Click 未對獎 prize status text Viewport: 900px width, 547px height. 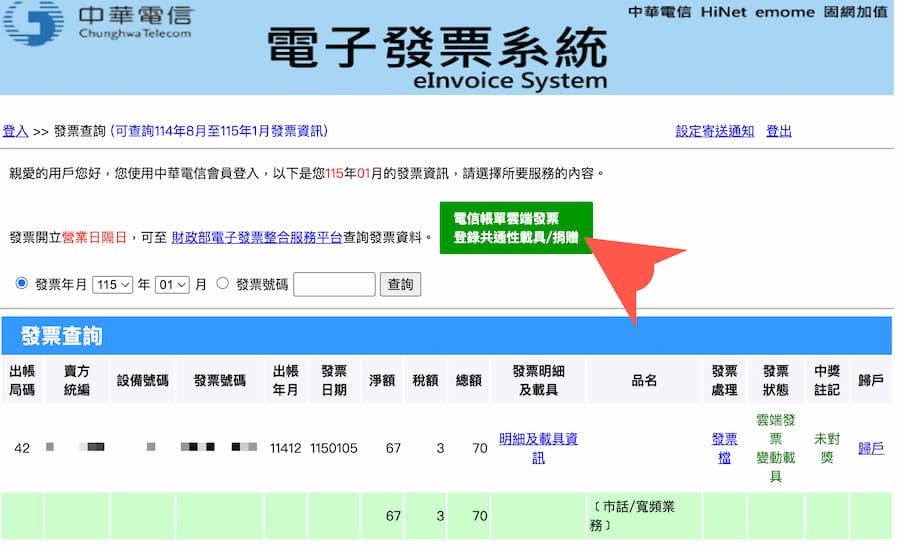[827, 448]
